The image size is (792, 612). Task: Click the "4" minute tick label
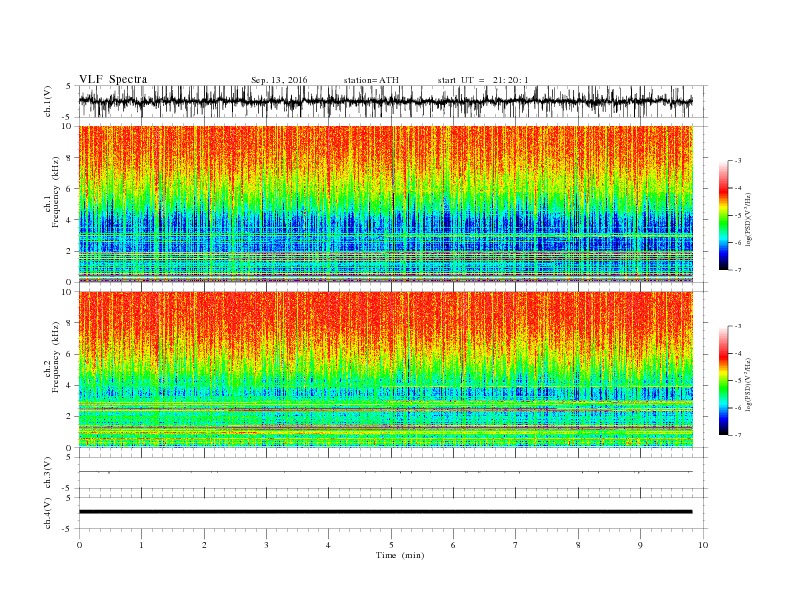click(x=328, y=545)
